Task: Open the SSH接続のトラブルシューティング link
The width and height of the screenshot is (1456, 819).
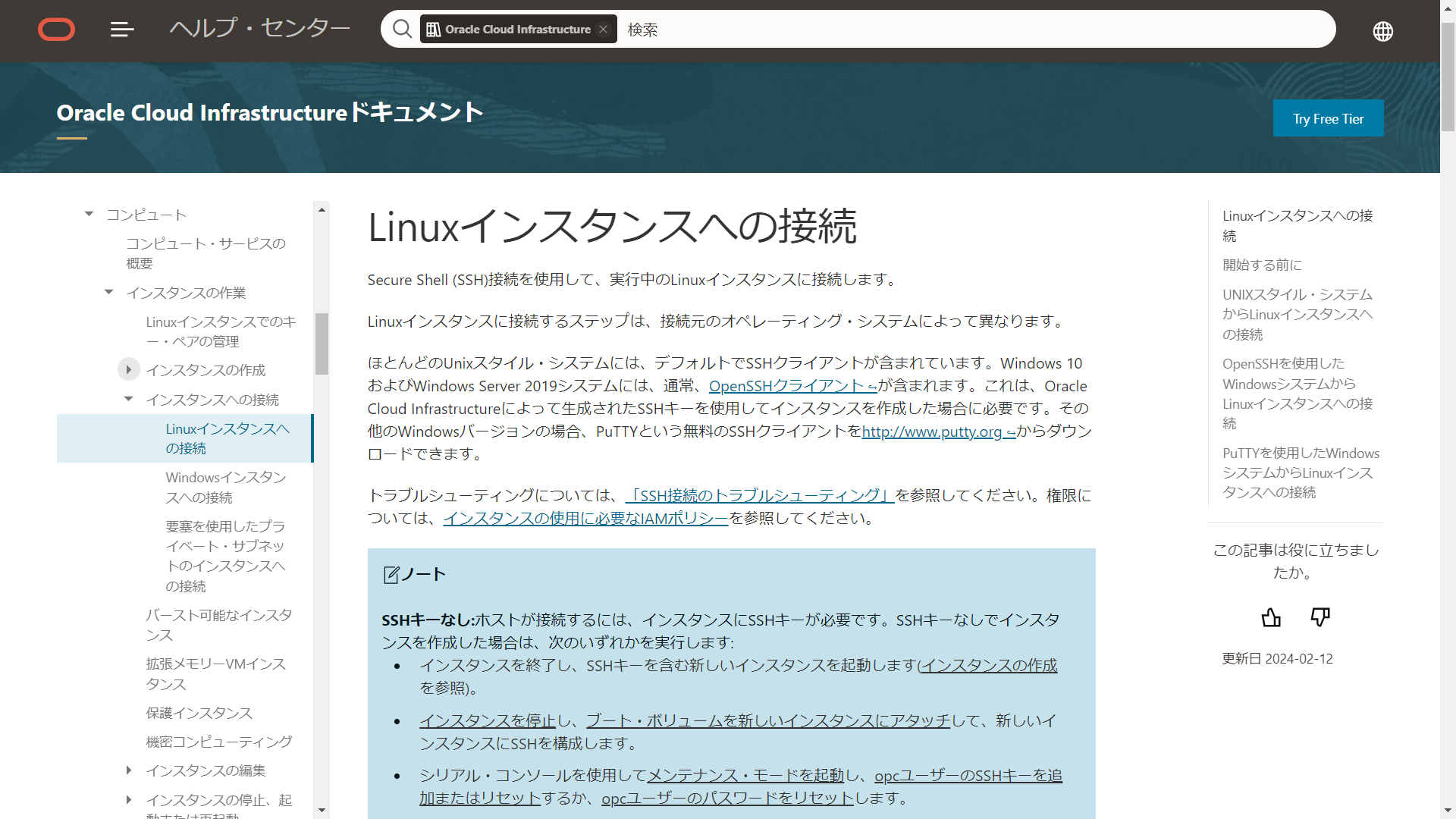Action: click(x=758, y=495)
